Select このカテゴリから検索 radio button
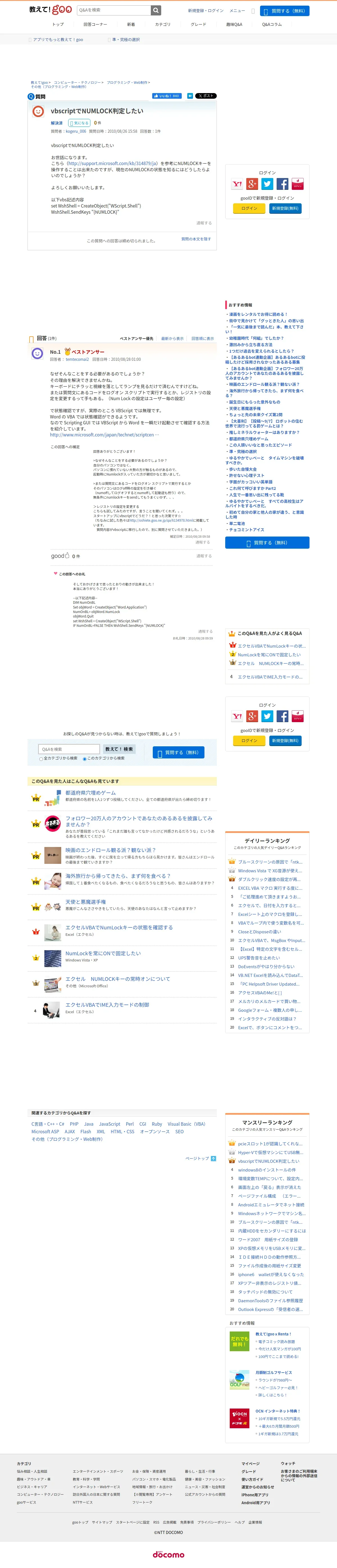The image size is (337, 1568). [x=85, y=759]
